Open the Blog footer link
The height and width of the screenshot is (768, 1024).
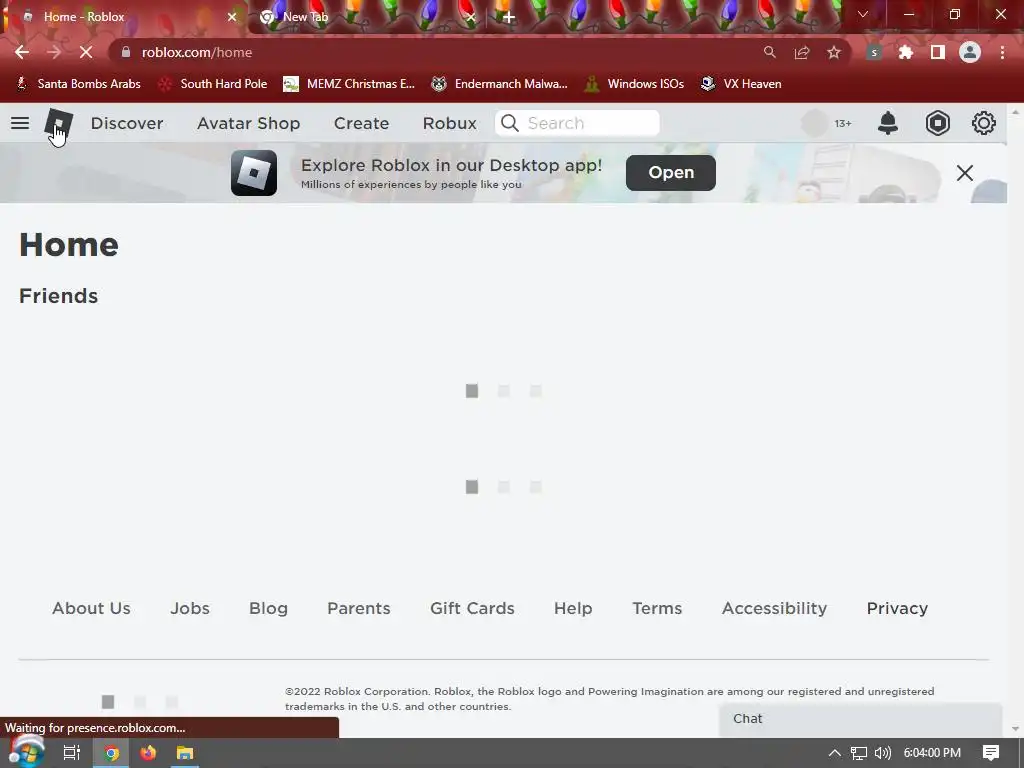click(x=268, y=608)
